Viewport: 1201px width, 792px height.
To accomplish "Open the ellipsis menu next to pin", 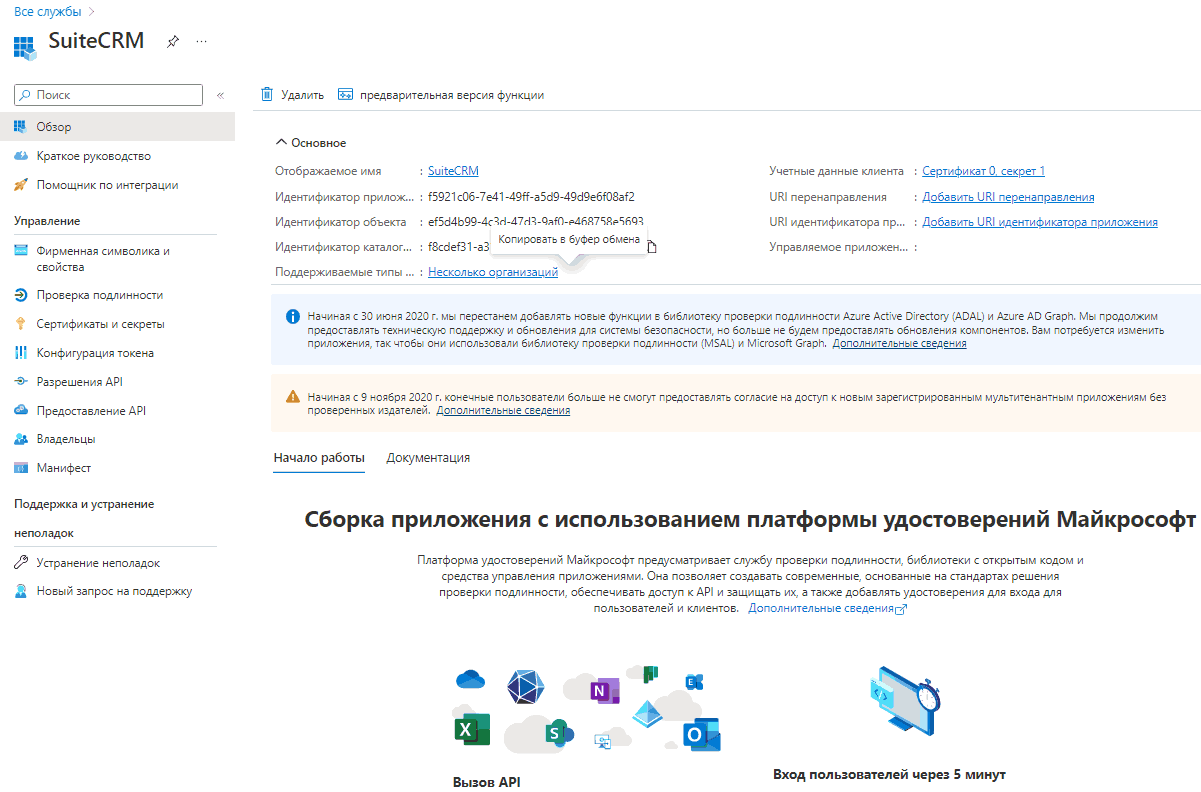I will pyautogui.click(x=200, y=41).
